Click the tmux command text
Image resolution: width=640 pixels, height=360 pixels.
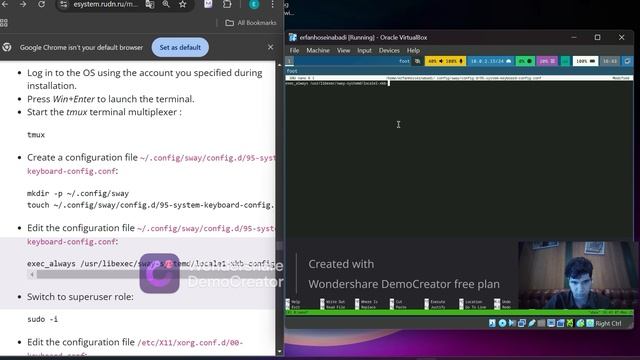[x=36, y=135]
